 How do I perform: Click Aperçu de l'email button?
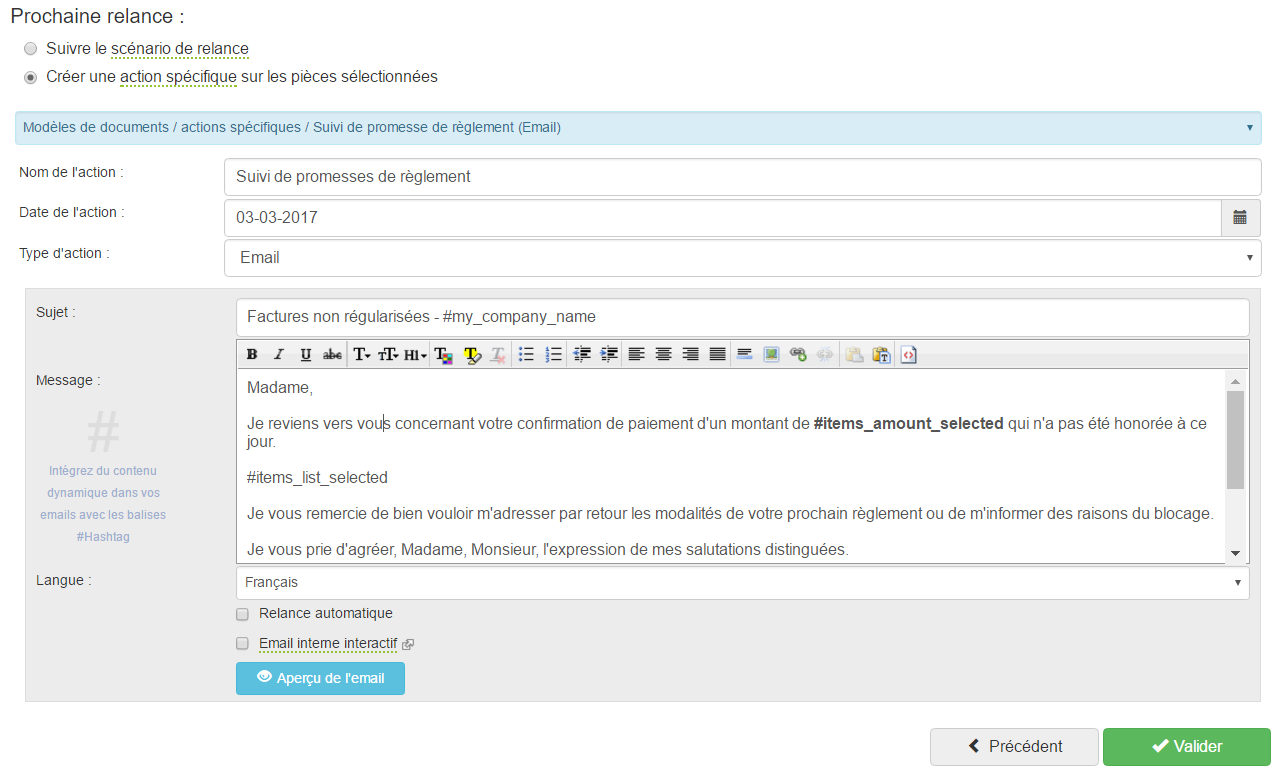tap(320, 678)
